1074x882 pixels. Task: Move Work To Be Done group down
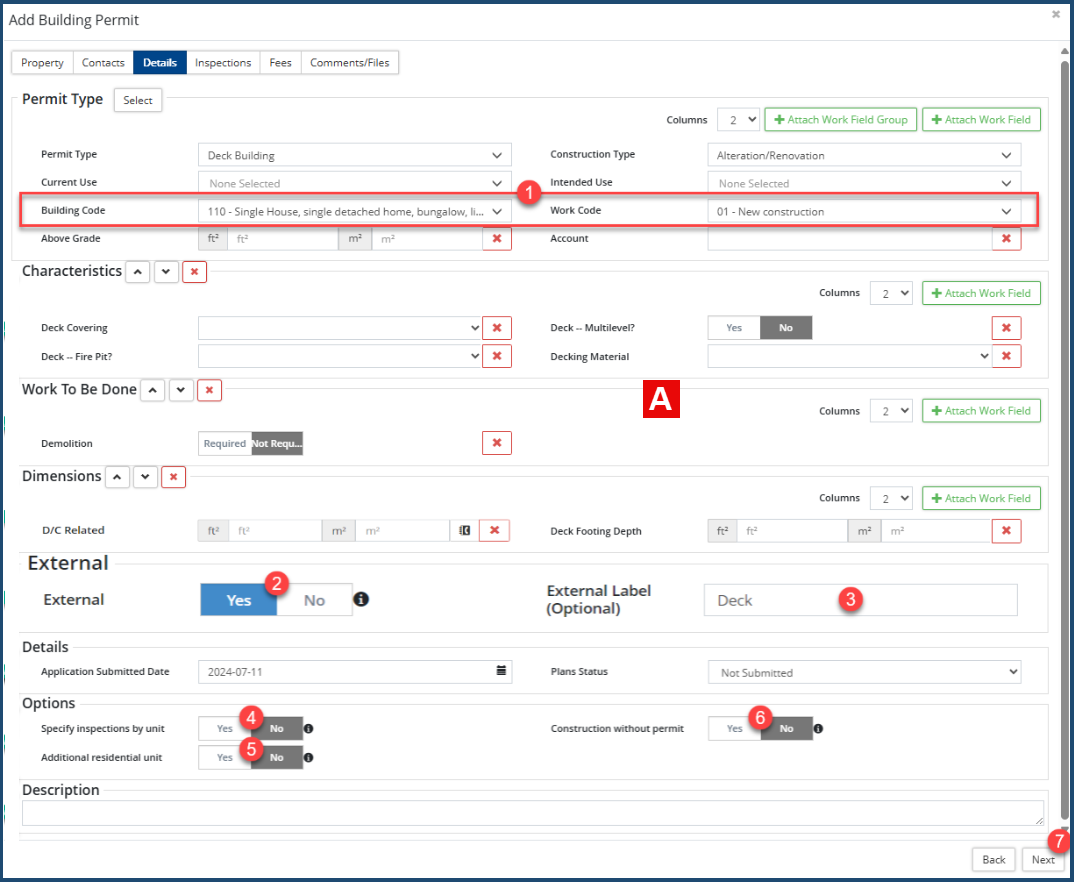(181, 390)
